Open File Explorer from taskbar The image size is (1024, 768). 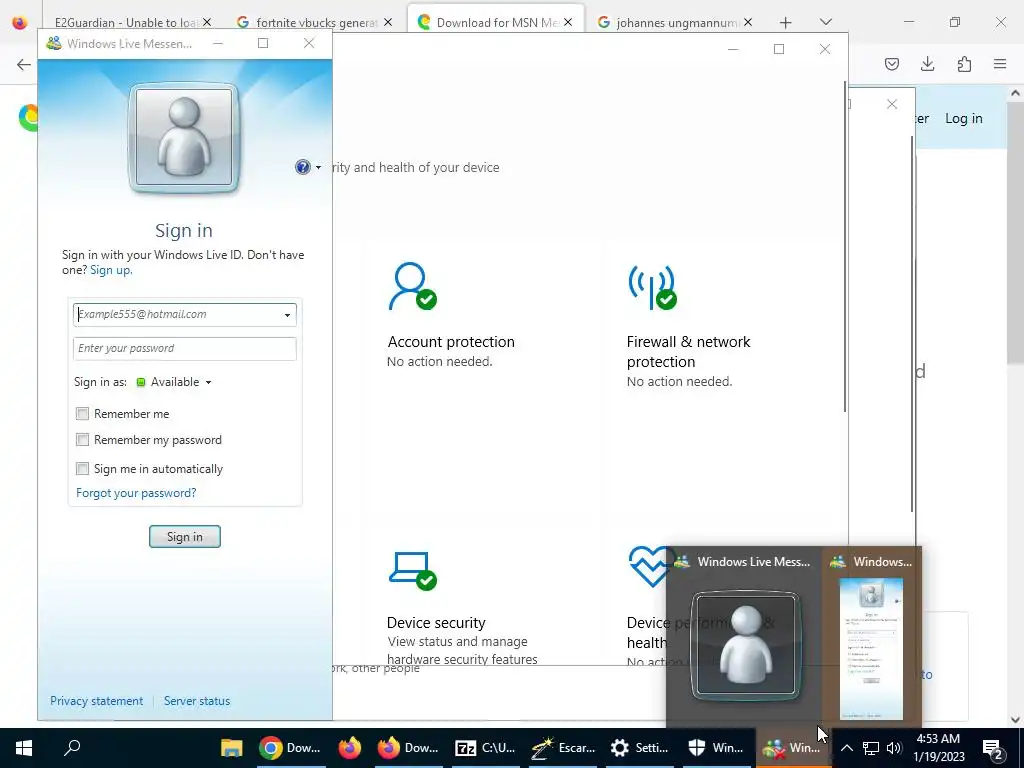(232, 748)
